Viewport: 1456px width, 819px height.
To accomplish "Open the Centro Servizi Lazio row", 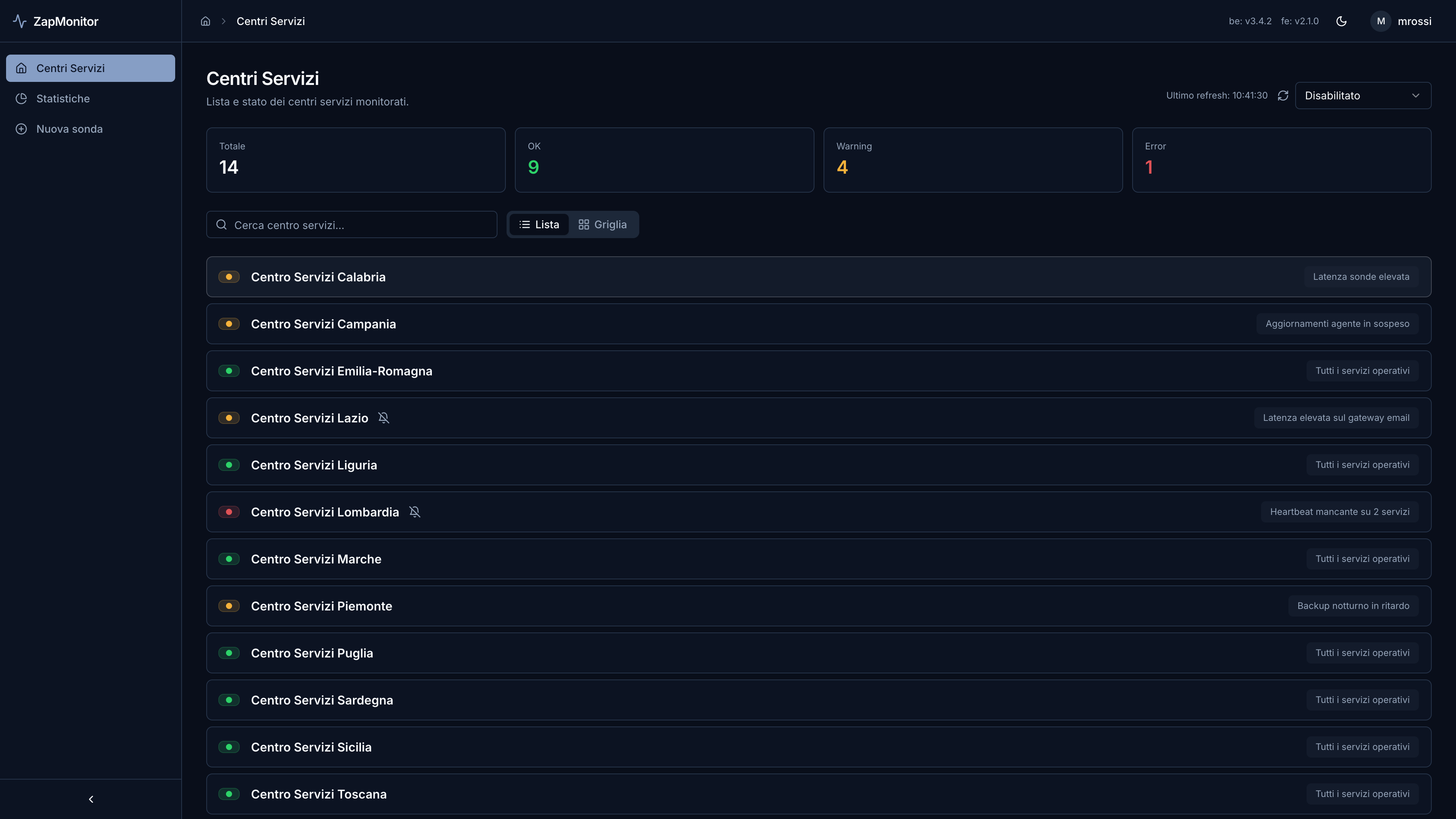I will pos(819,418).
